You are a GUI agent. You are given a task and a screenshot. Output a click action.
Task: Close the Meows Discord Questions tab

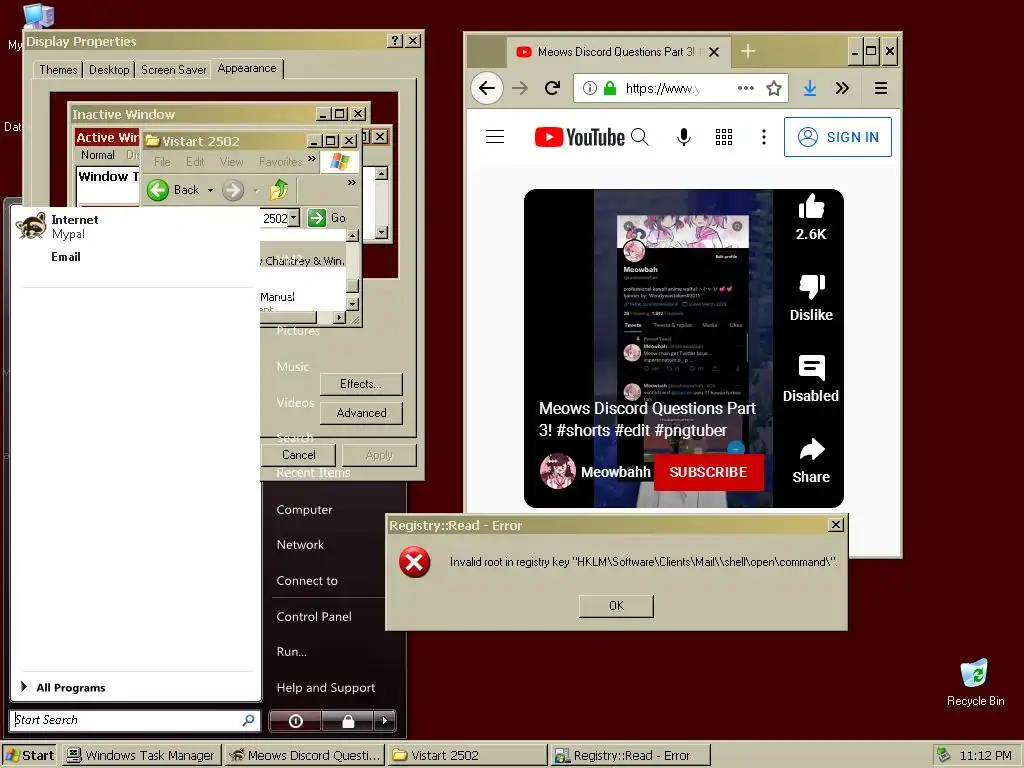[714, 52]
